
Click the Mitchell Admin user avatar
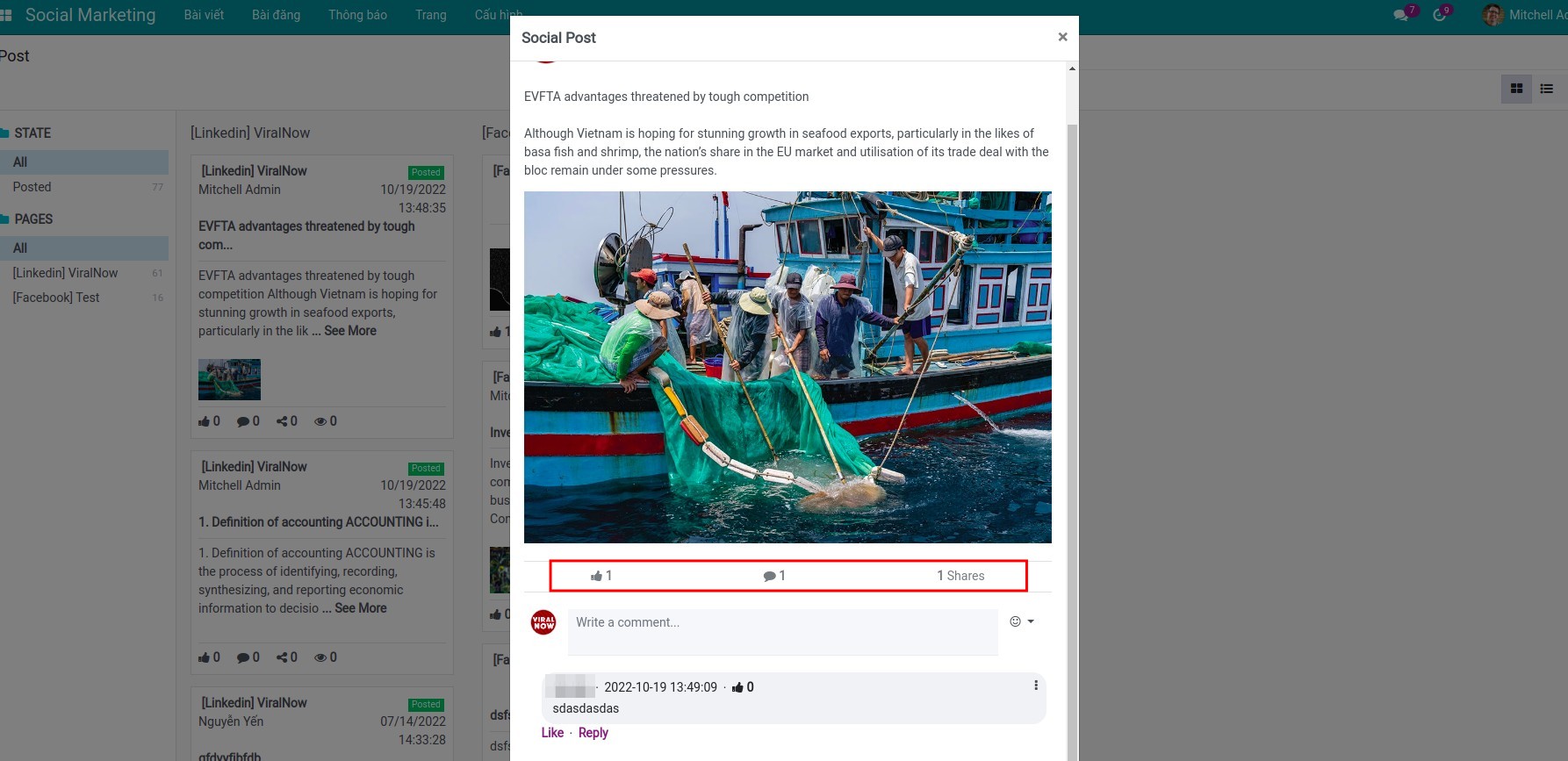coord(1492,15)
